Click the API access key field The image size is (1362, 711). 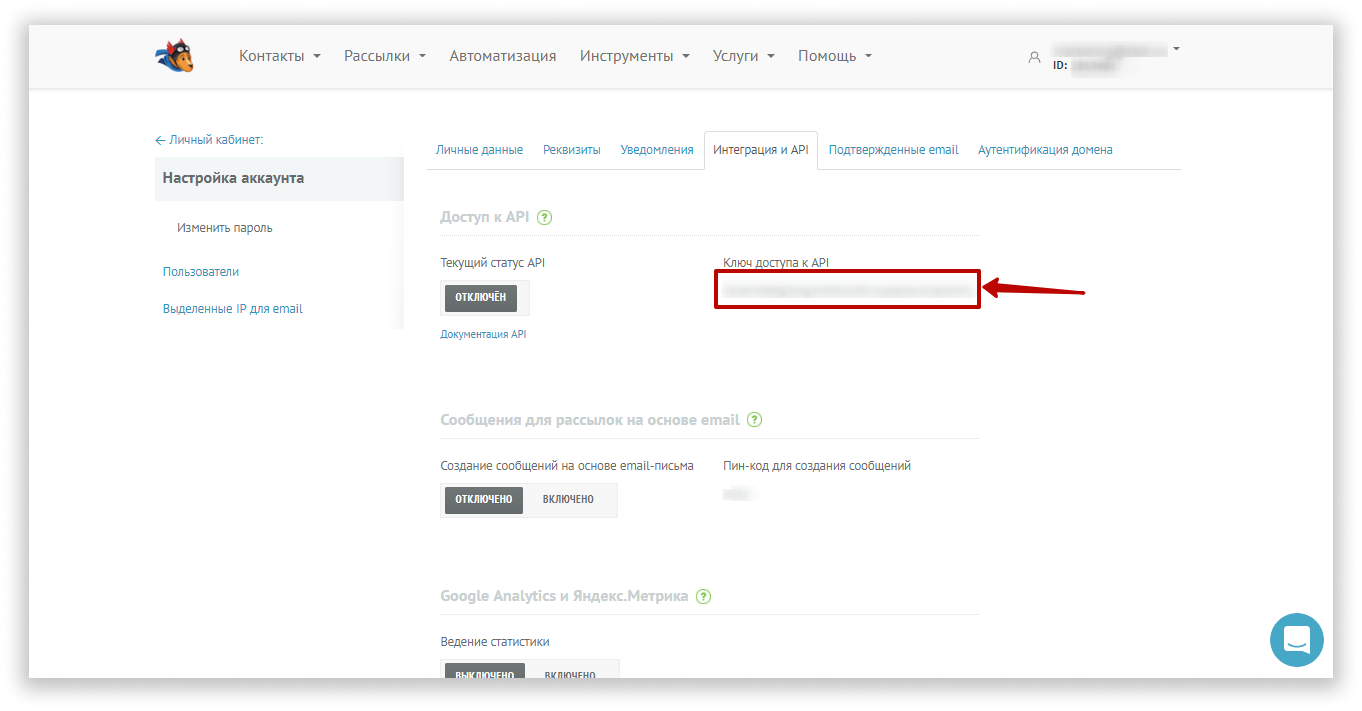click(x=846, y=289)
